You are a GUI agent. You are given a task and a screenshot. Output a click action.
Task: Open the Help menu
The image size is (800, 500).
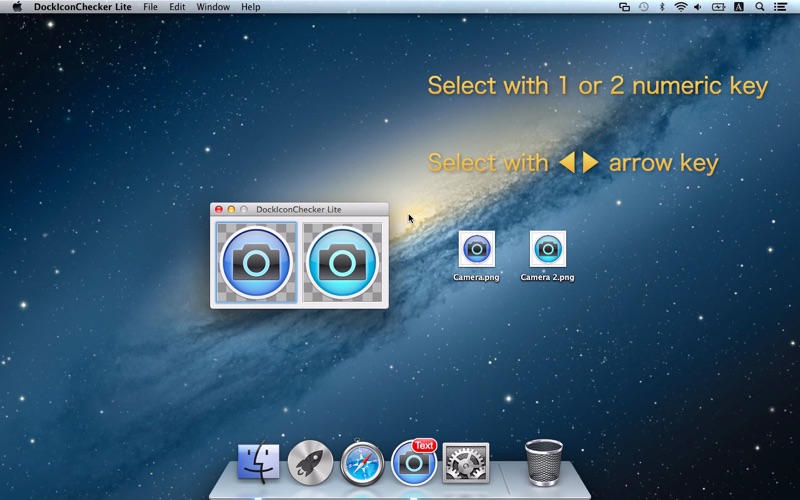click(251, 7)
